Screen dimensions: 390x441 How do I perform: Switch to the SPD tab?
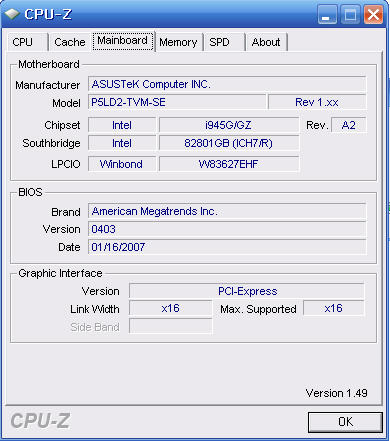[x=224, y=42]
